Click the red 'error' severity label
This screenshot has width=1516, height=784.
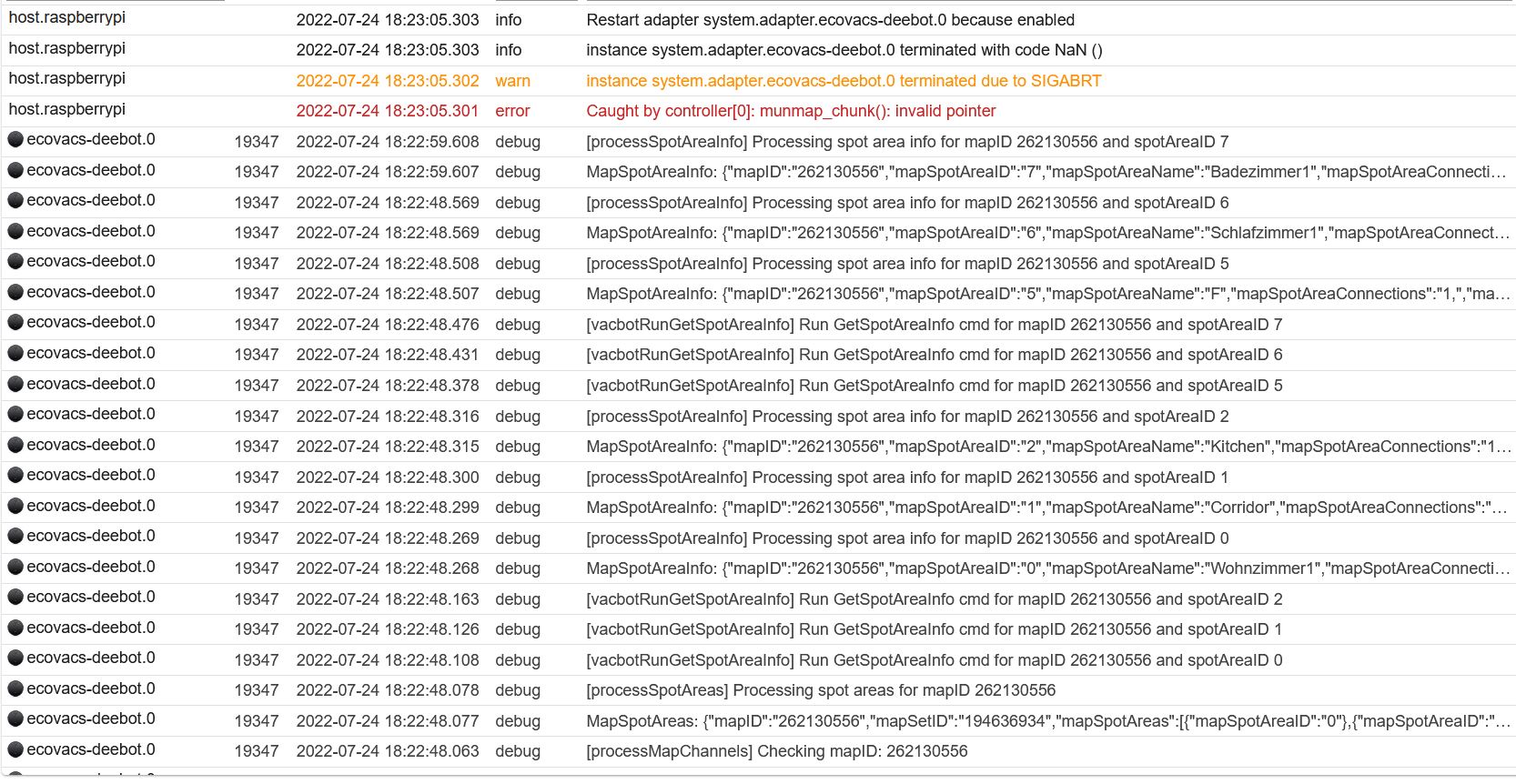[512, 111]
